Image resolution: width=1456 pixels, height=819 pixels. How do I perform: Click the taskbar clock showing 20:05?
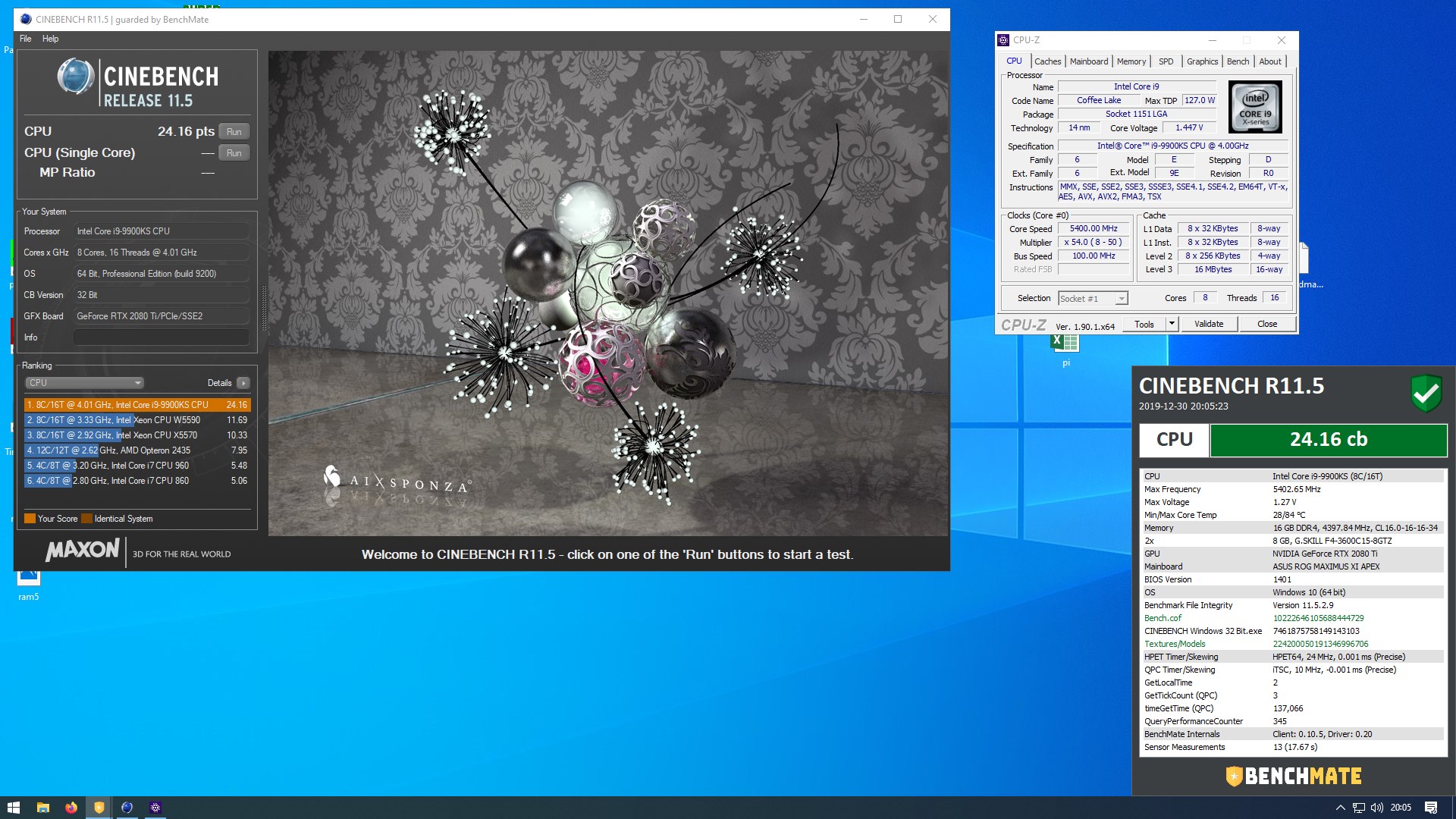pos(1401,808)
